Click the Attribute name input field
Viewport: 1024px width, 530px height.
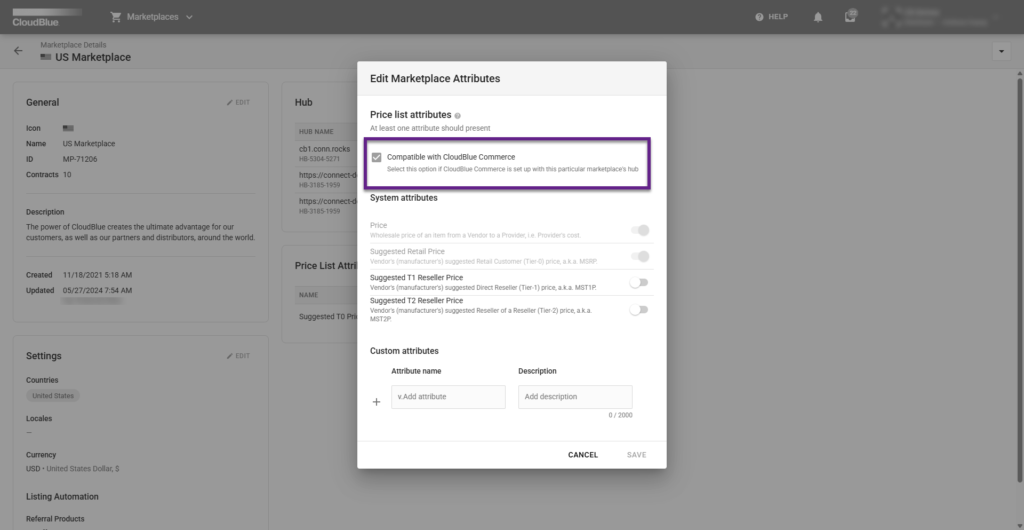pyautogui.click(x=448, y=397)
